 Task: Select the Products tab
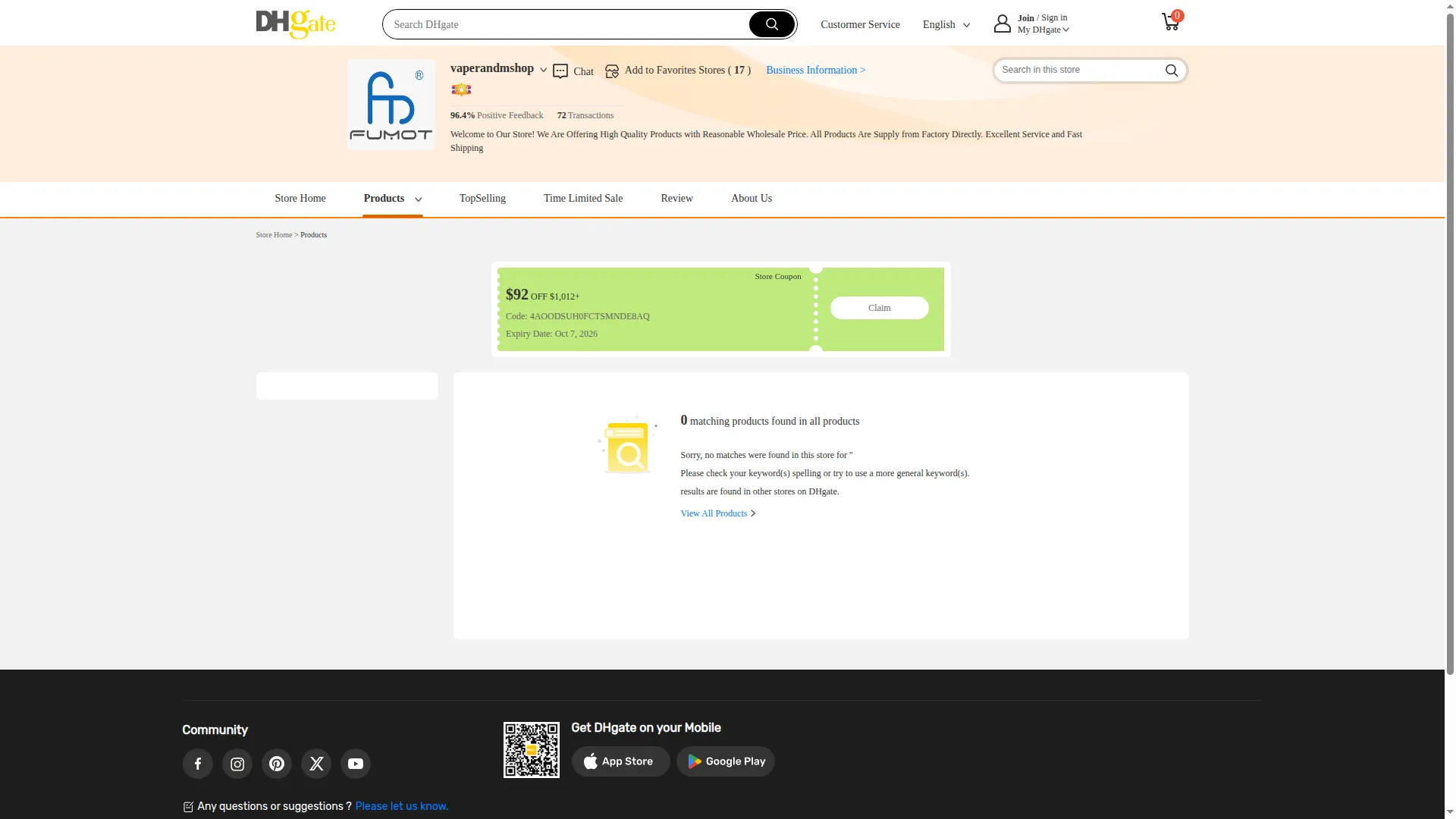[384, 199]
